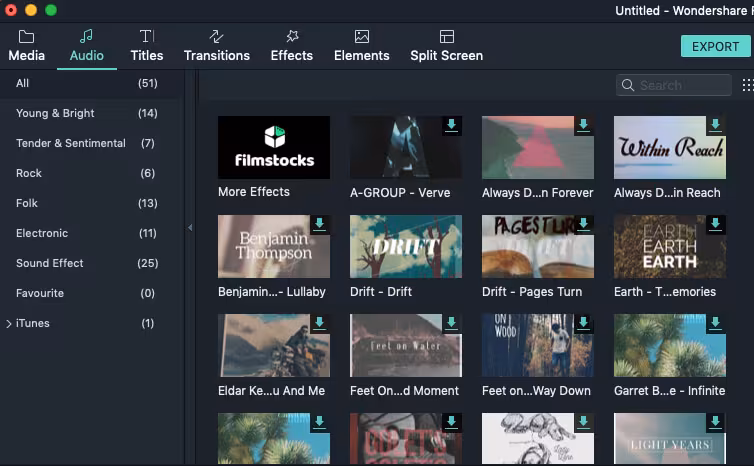Expand the iTunes category
The image size is (754, 466).
click(9, 324)
